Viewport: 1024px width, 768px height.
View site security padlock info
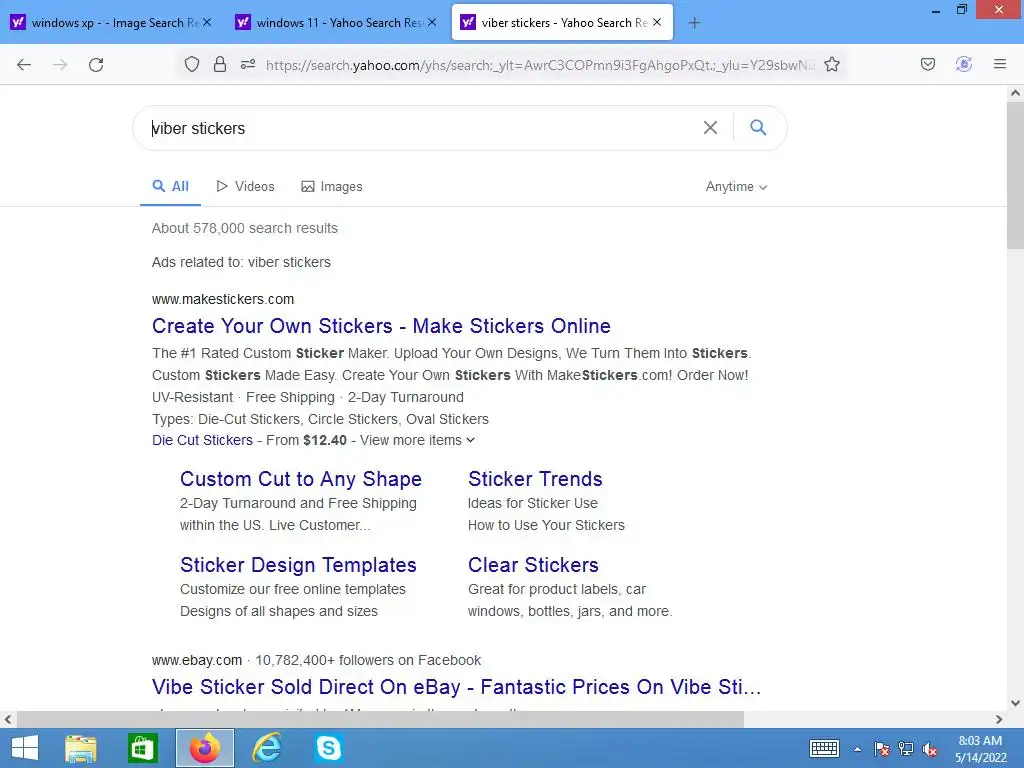(220, 64)
